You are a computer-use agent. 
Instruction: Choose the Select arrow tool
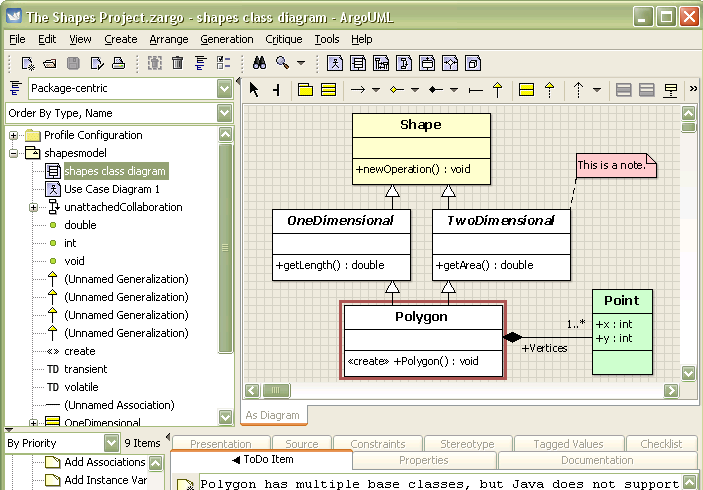254,90
